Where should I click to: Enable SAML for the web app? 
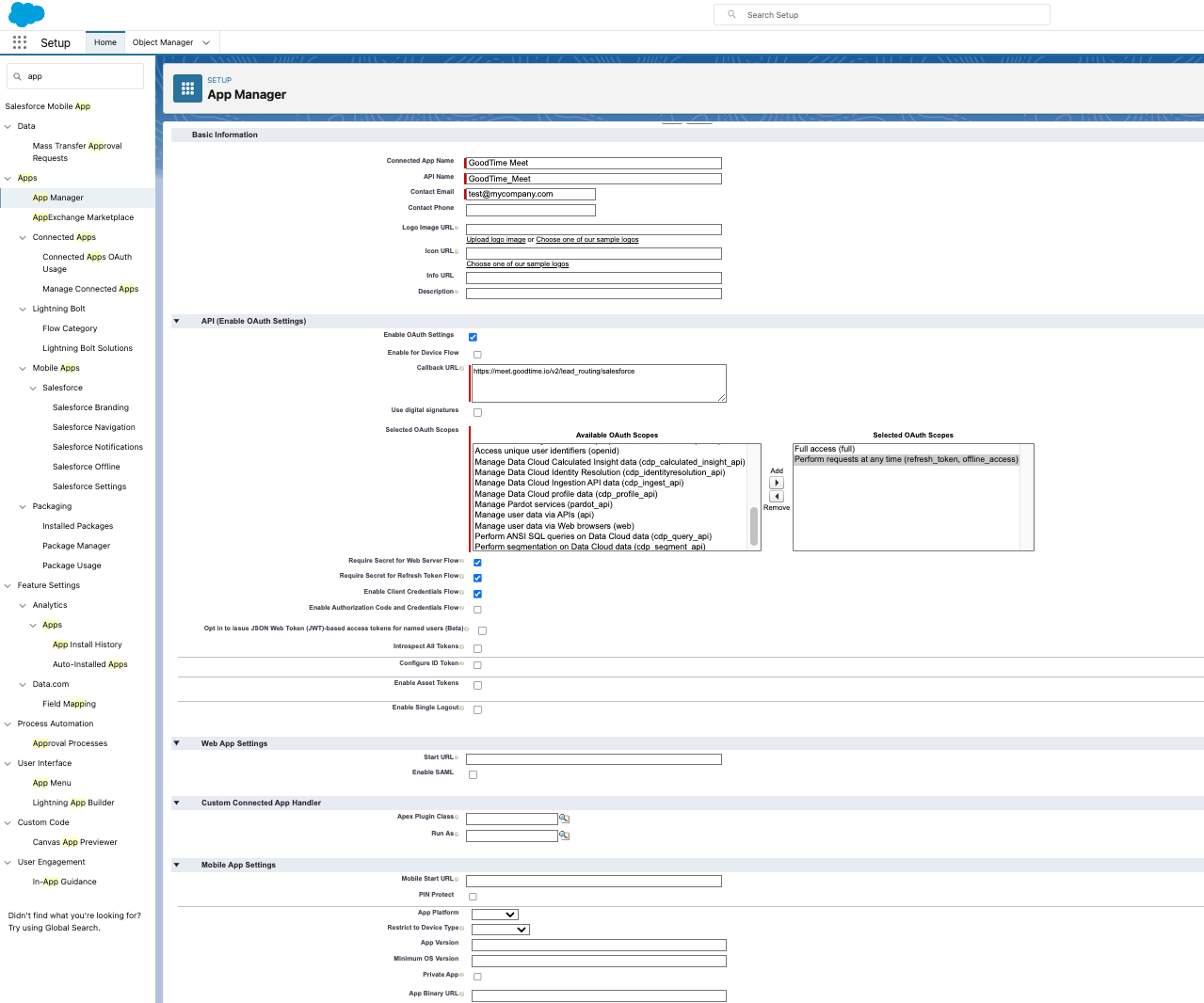click(x=473, y=774)
